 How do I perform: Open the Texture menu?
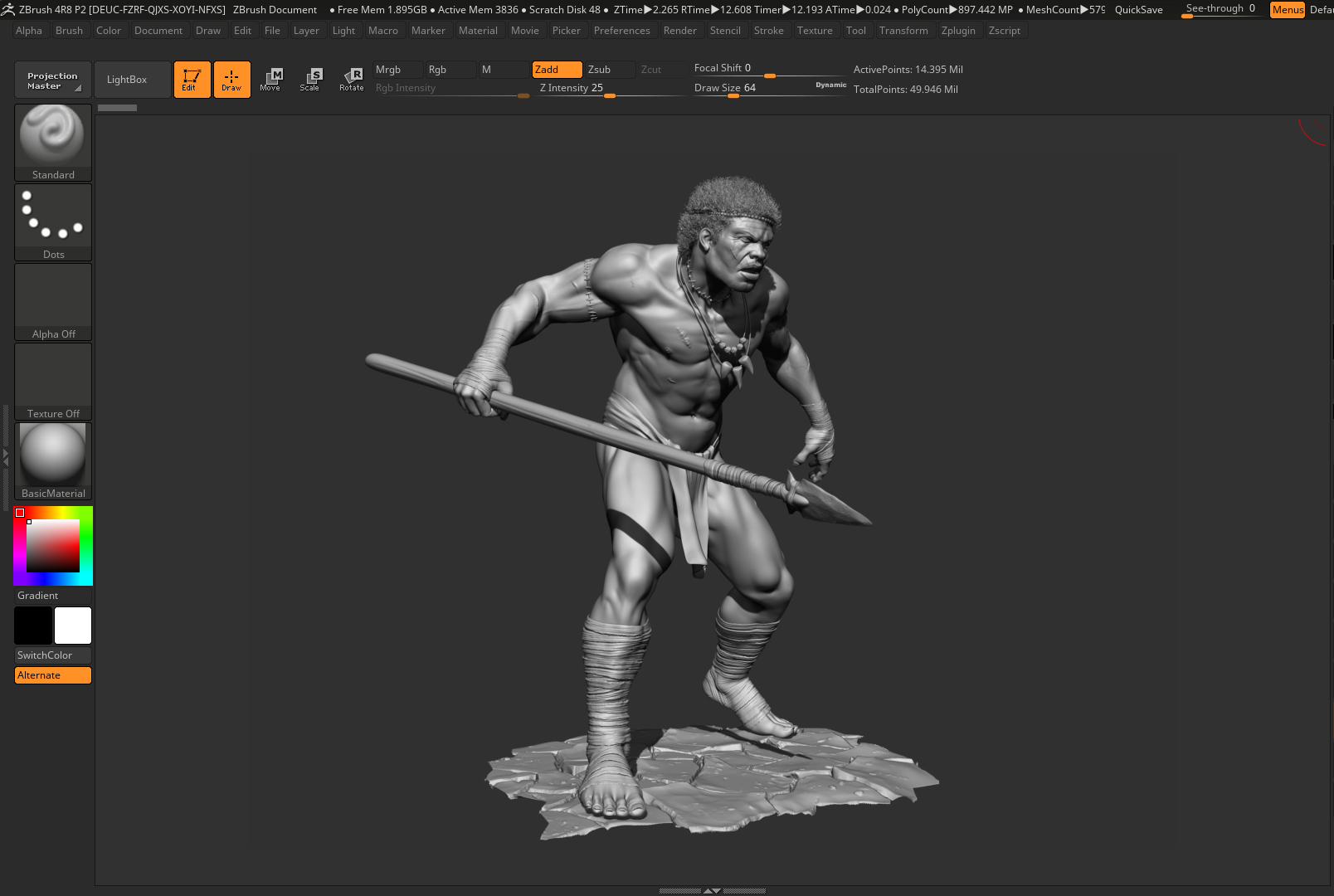(815, 31)
